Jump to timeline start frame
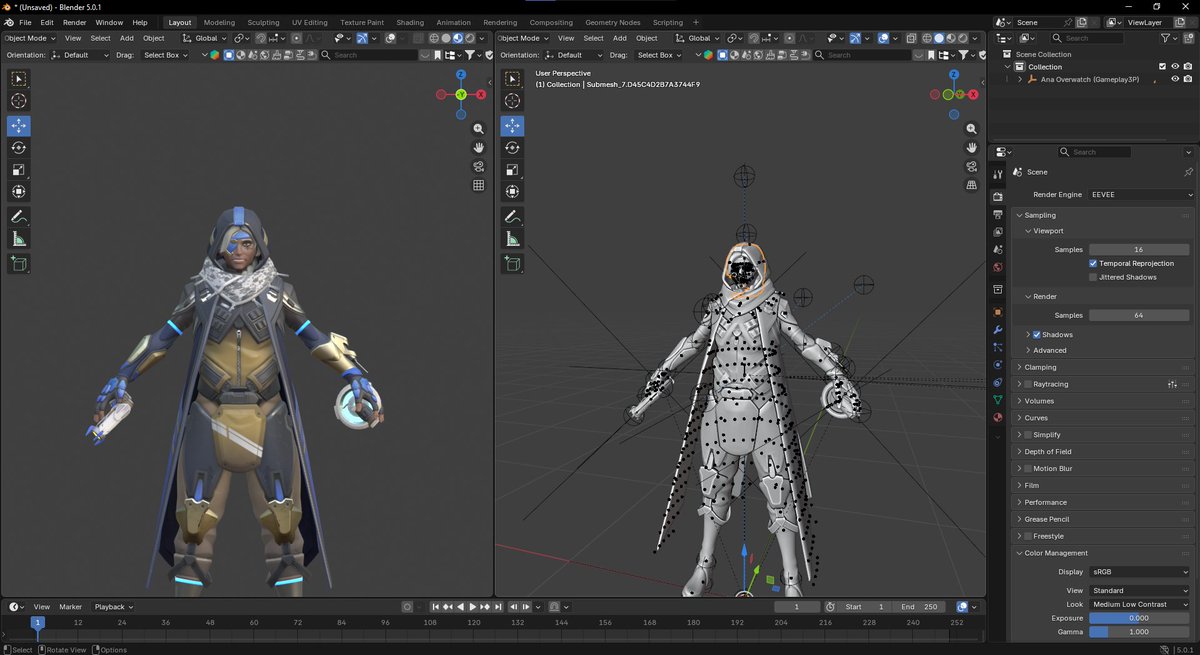1200x655 pixels. (436, 607)
